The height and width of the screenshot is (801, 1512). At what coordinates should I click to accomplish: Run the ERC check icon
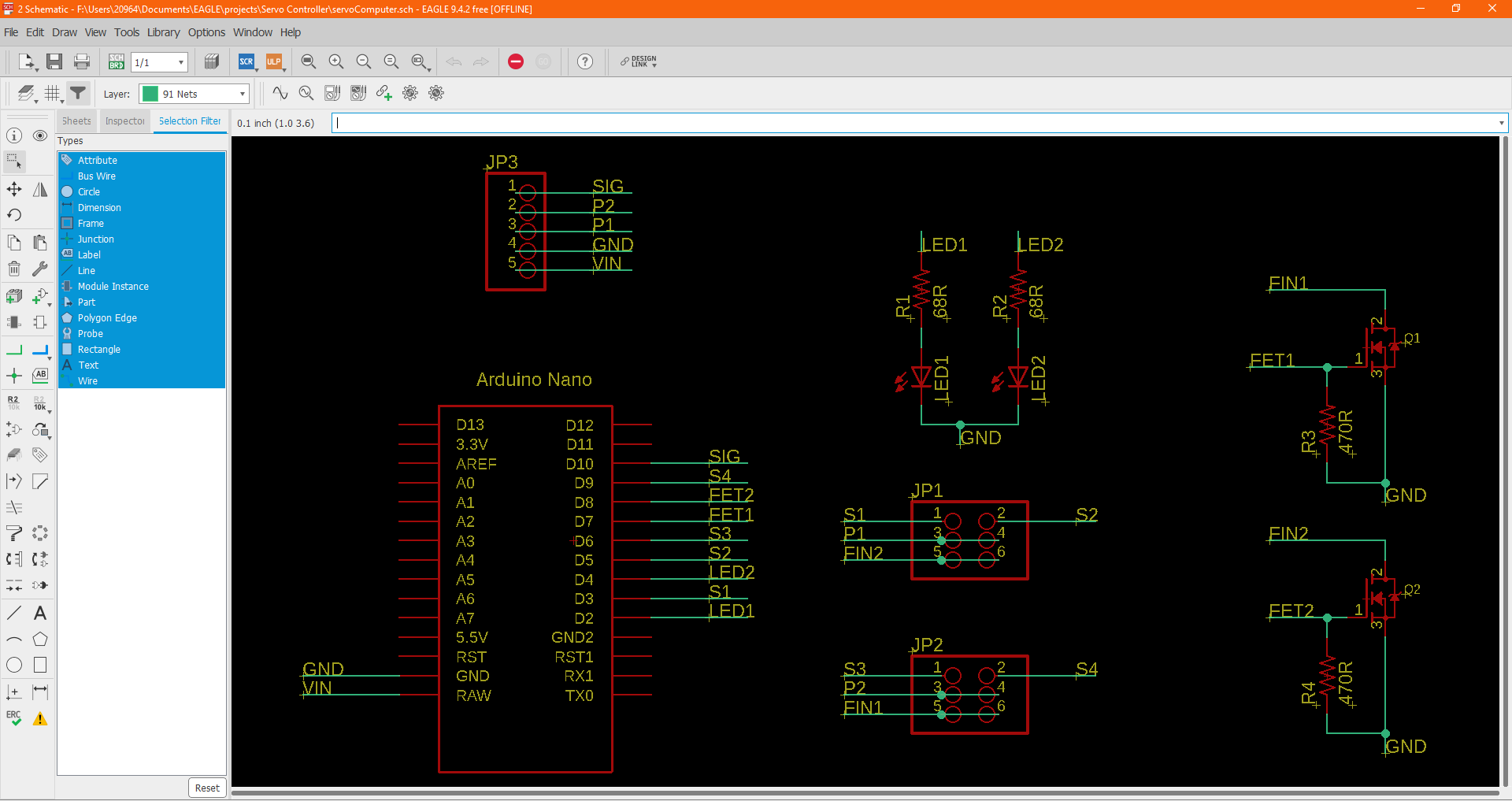(14, 718)
